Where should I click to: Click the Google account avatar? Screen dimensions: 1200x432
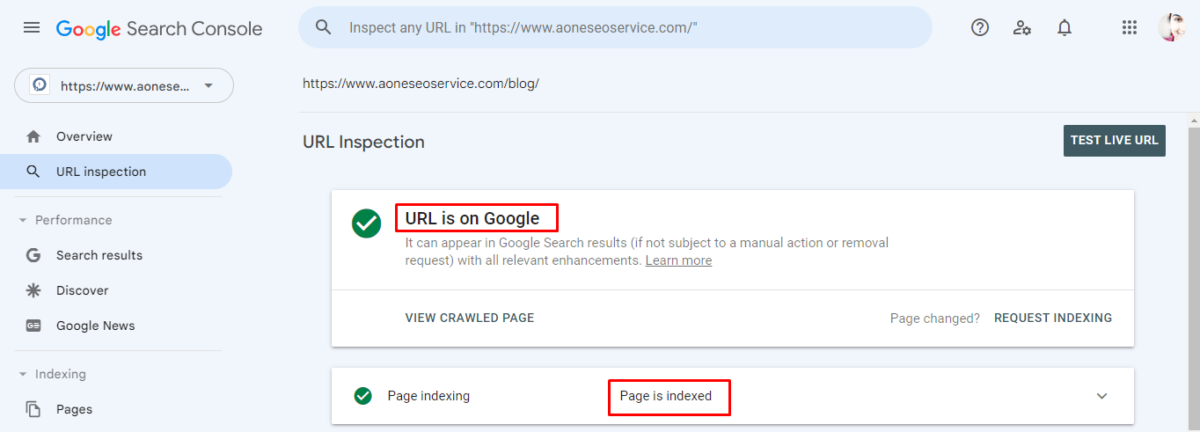[x=1172, y=28]
